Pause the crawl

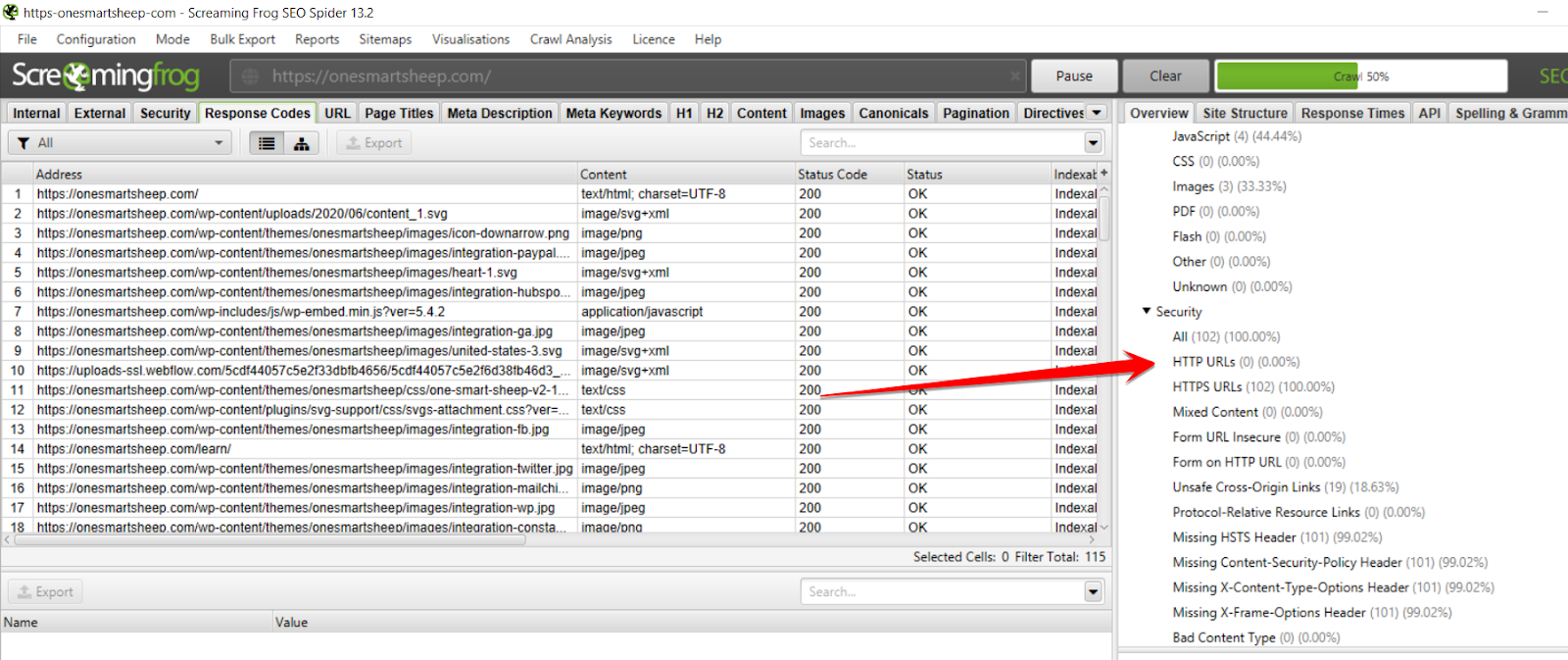pyautogui.click(x=1074, y=76)
